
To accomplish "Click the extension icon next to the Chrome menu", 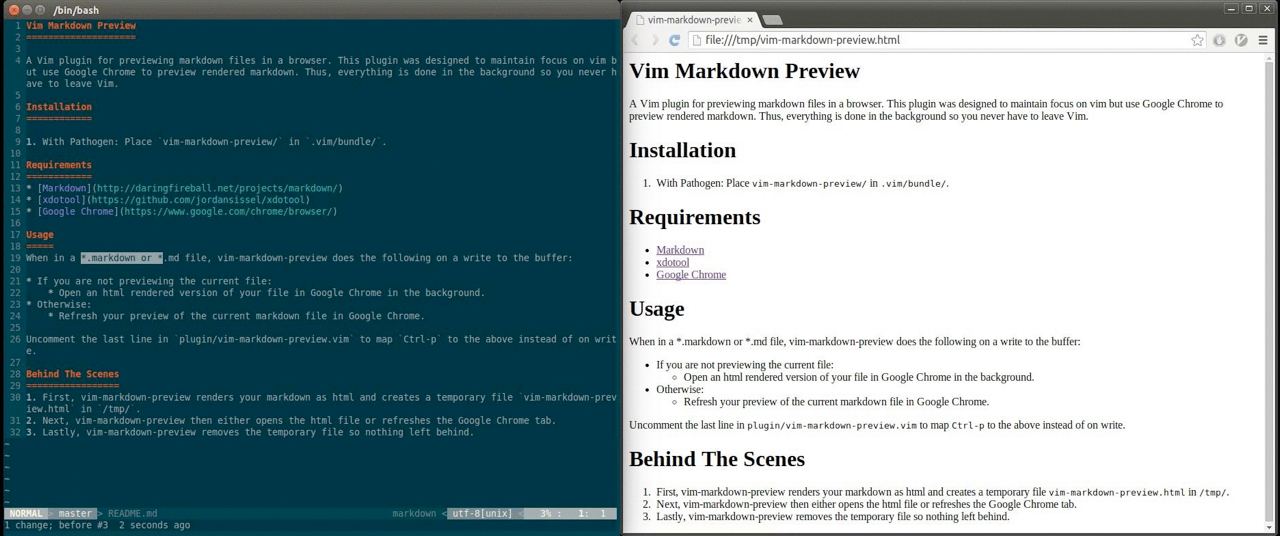I will pyautogui.click(x=1241, y=40).
